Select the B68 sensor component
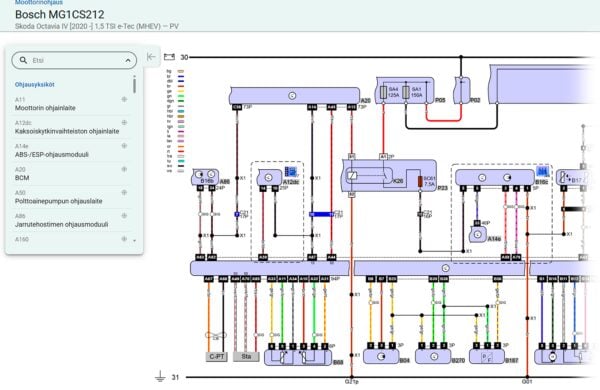The image size is (600, 390). (298, 357)
